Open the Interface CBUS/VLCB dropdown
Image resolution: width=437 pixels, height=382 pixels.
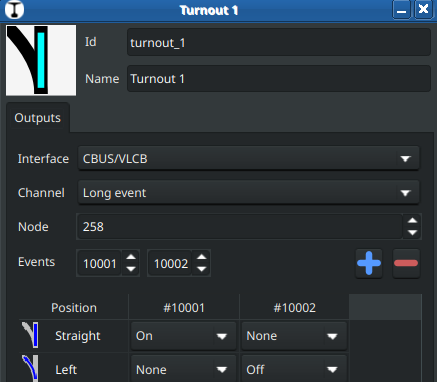click(248, 158)
